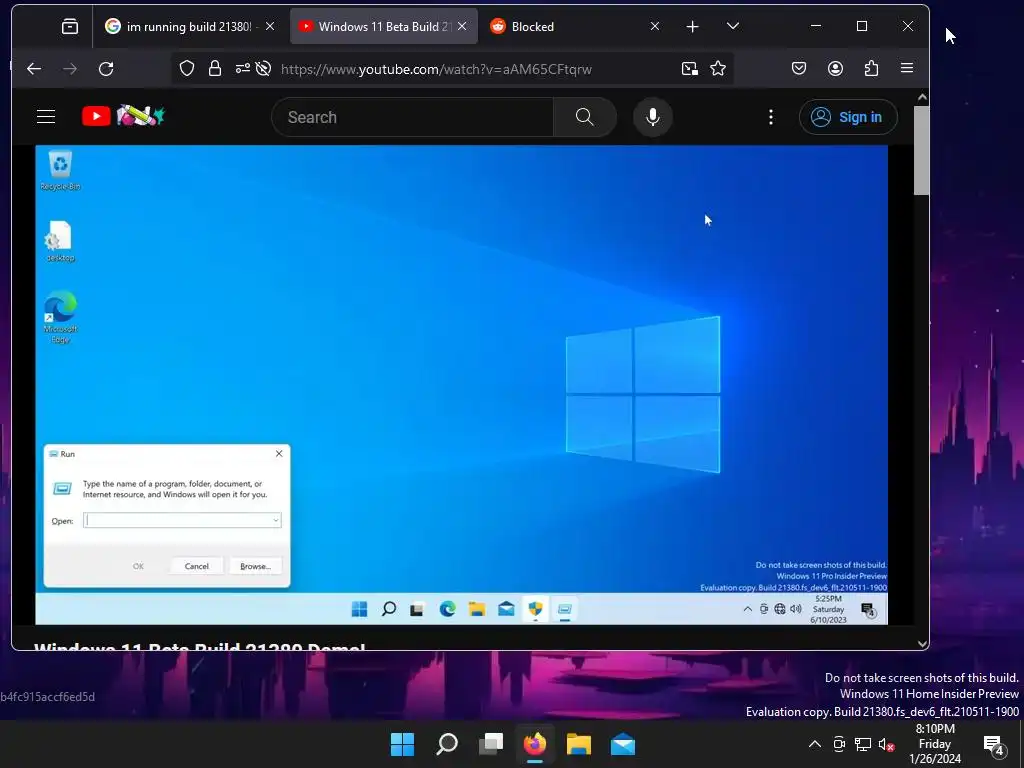Viewport: 1024px width, 768px height.
Task: Open the Save to Pocket icon
Action: 799,68
